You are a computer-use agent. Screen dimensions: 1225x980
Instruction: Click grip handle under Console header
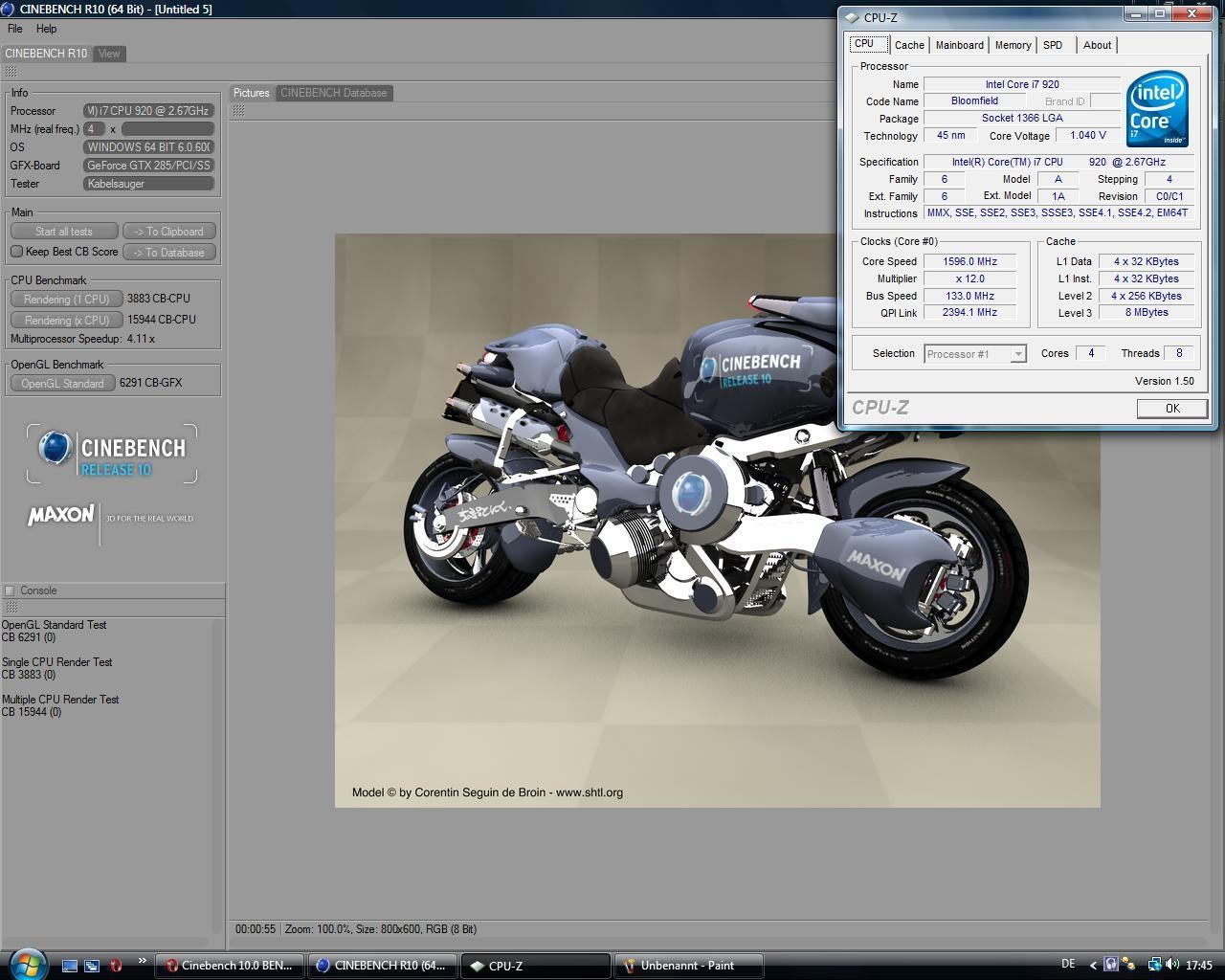click(x=11, y=608)
